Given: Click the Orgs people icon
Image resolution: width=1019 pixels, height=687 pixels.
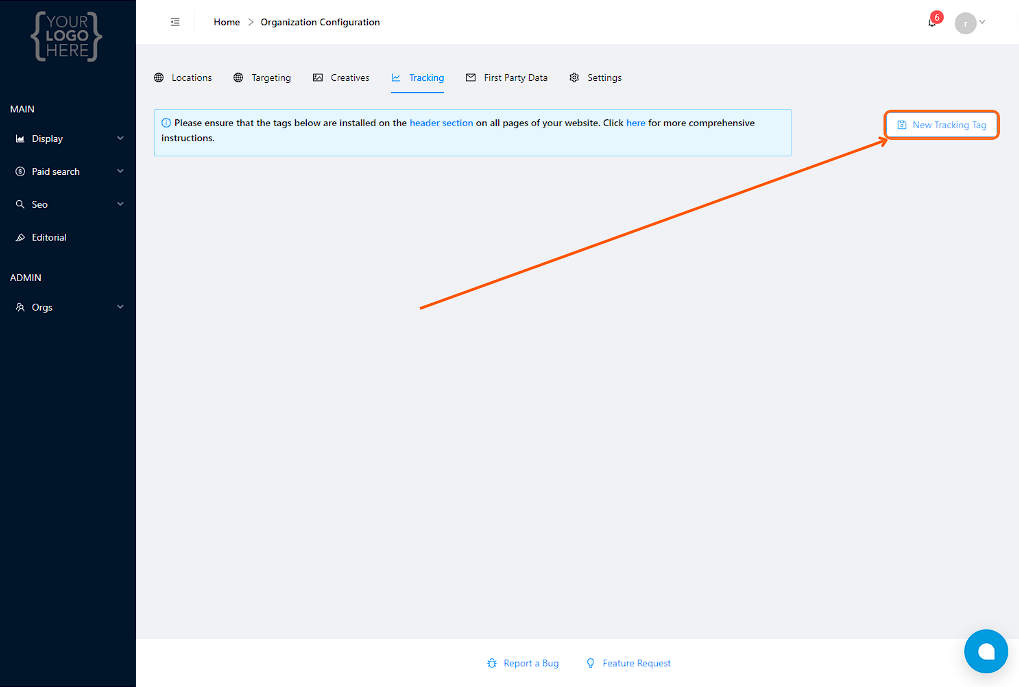Looking at the screenshot, I should pos(20,307).
